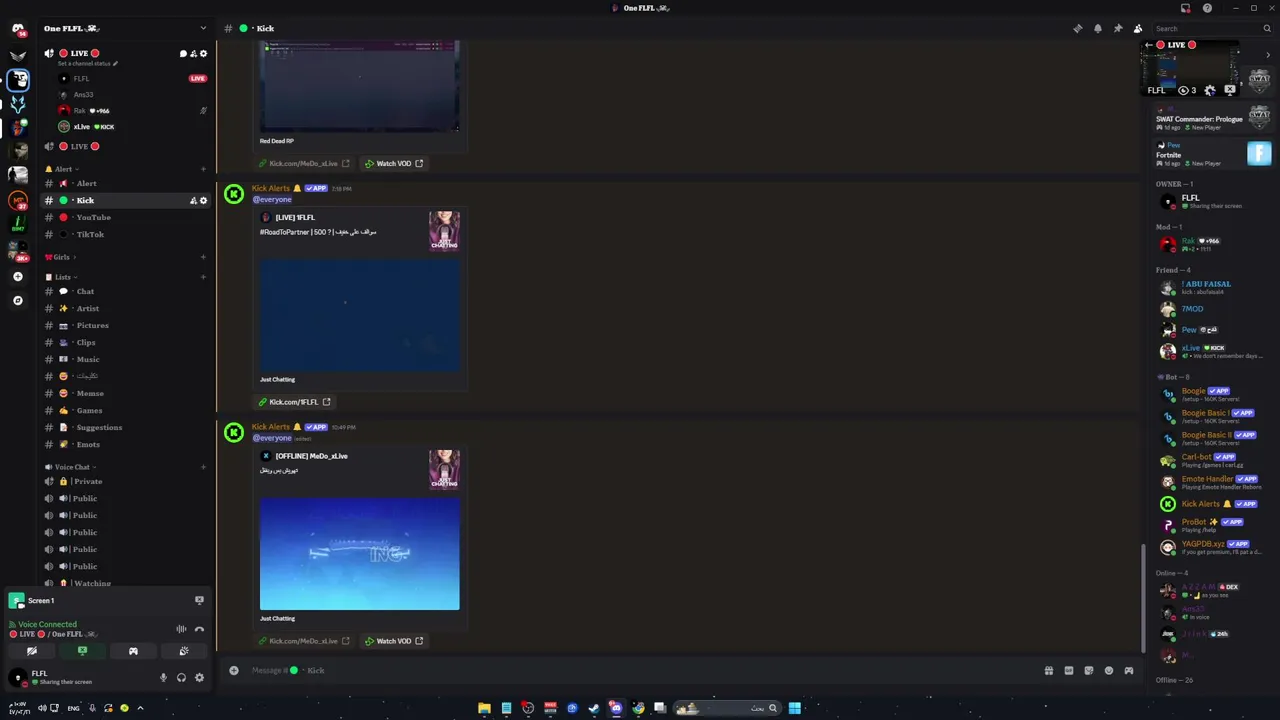
Task: Open message attachment plus button
Action: point(234,670)
